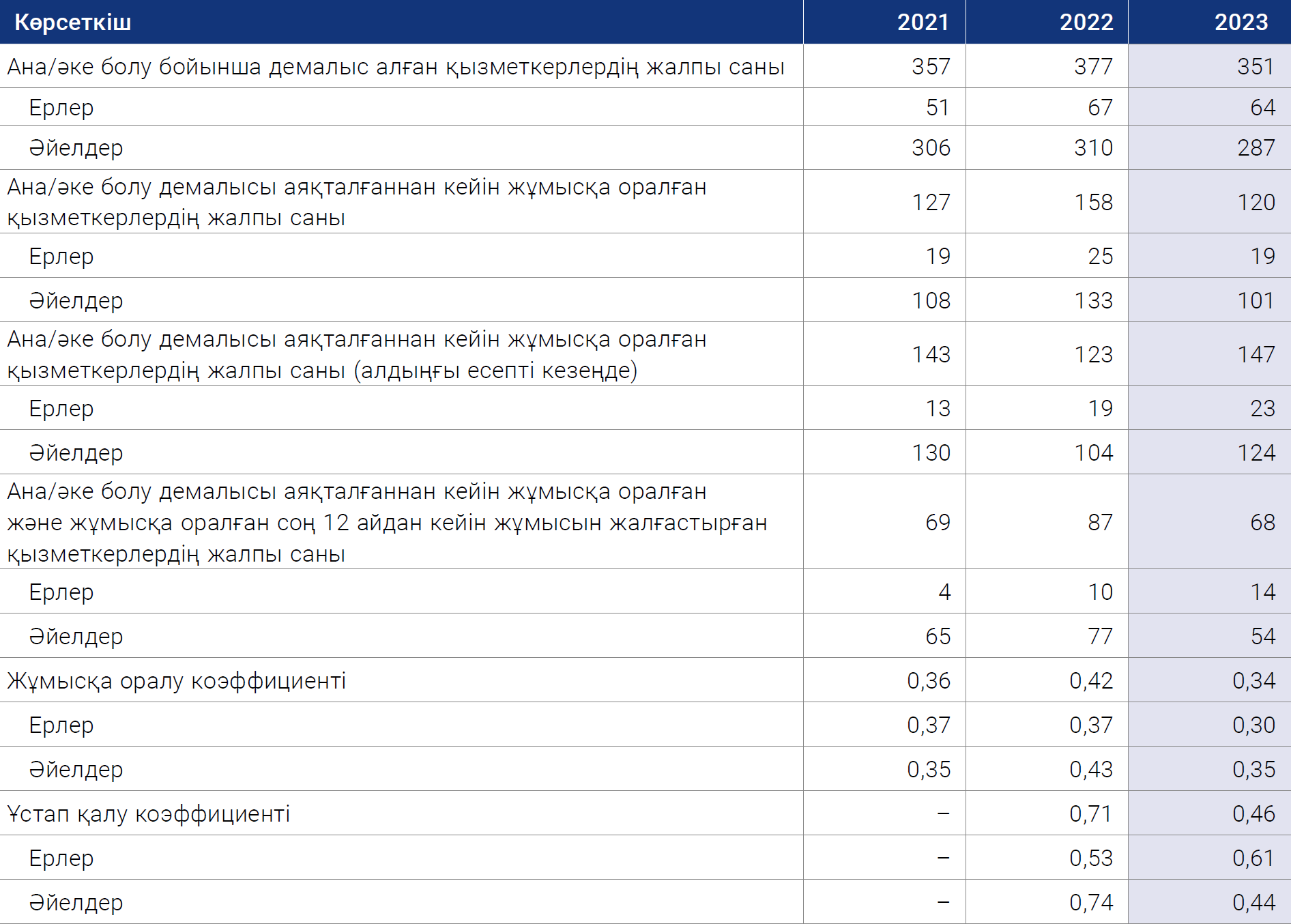Click the value 87

click(1100, 523)
